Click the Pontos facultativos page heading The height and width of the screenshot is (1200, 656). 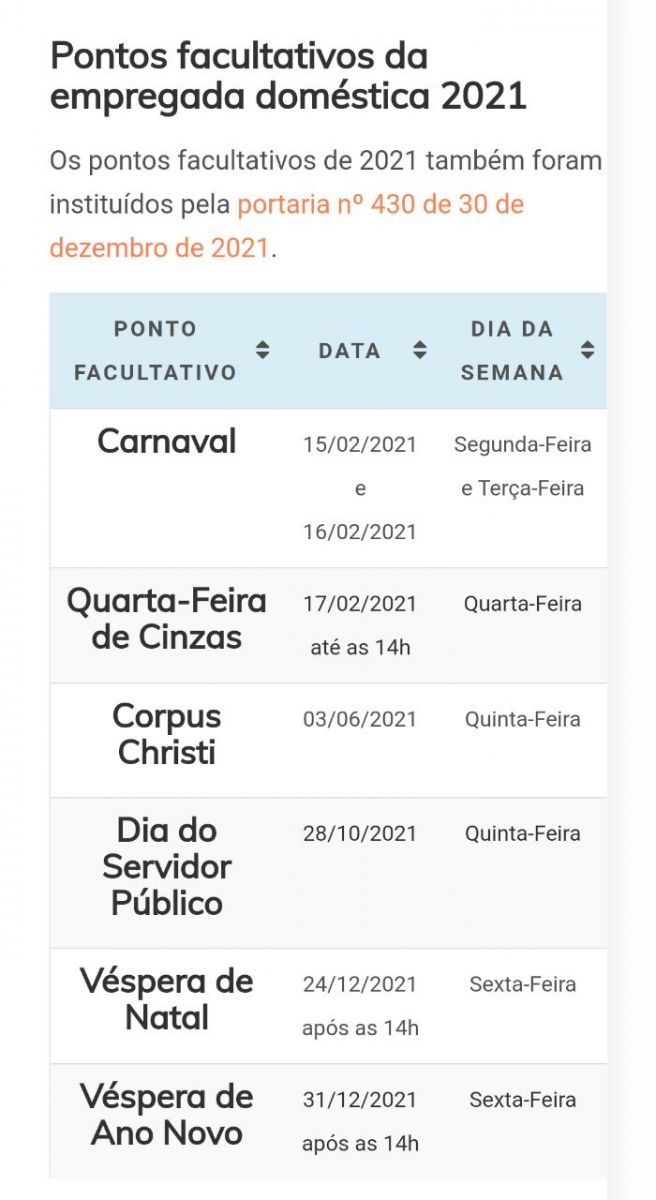pos(288,76)
